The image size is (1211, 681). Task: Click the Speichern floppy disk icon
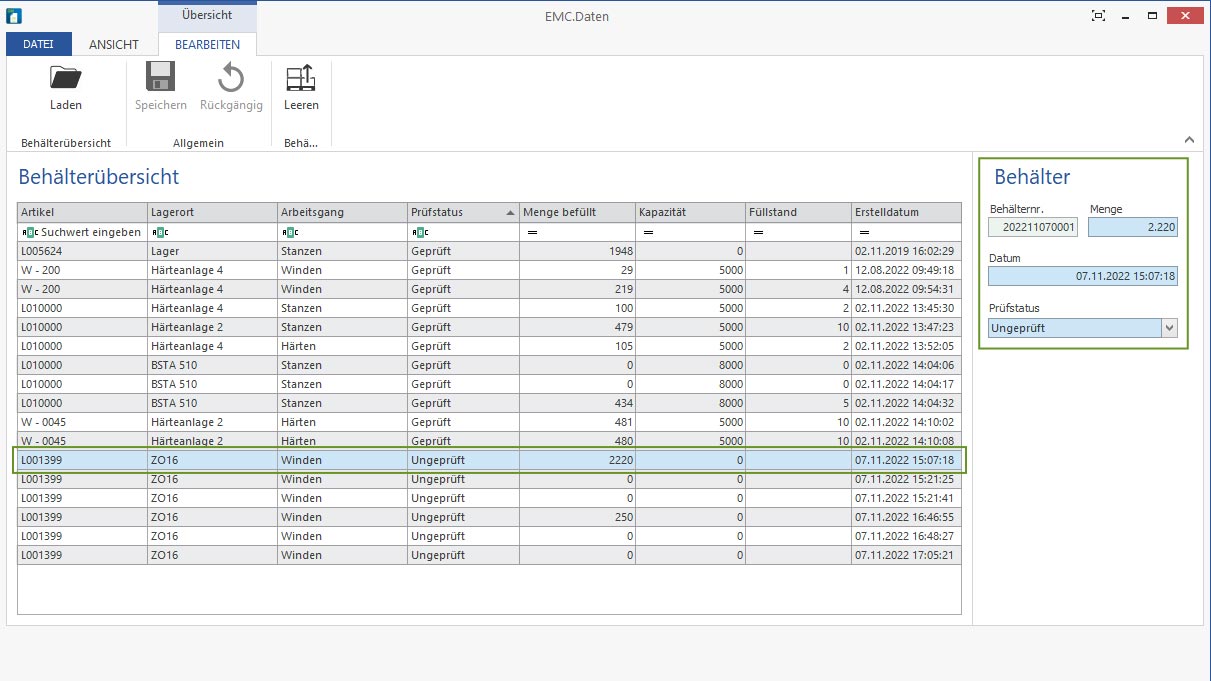(x=160, y=78)
